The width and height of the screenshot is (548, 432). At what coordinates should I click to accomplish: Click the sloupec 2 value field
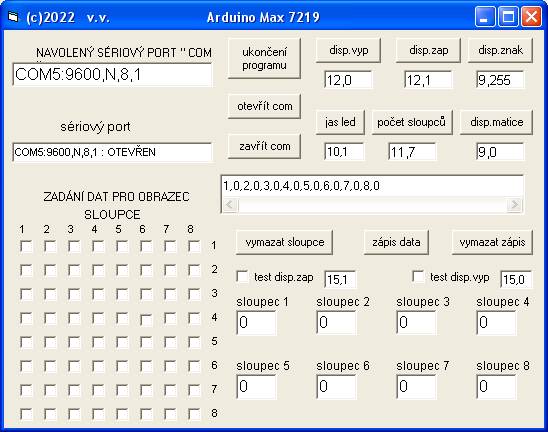[x=336, y=323]
